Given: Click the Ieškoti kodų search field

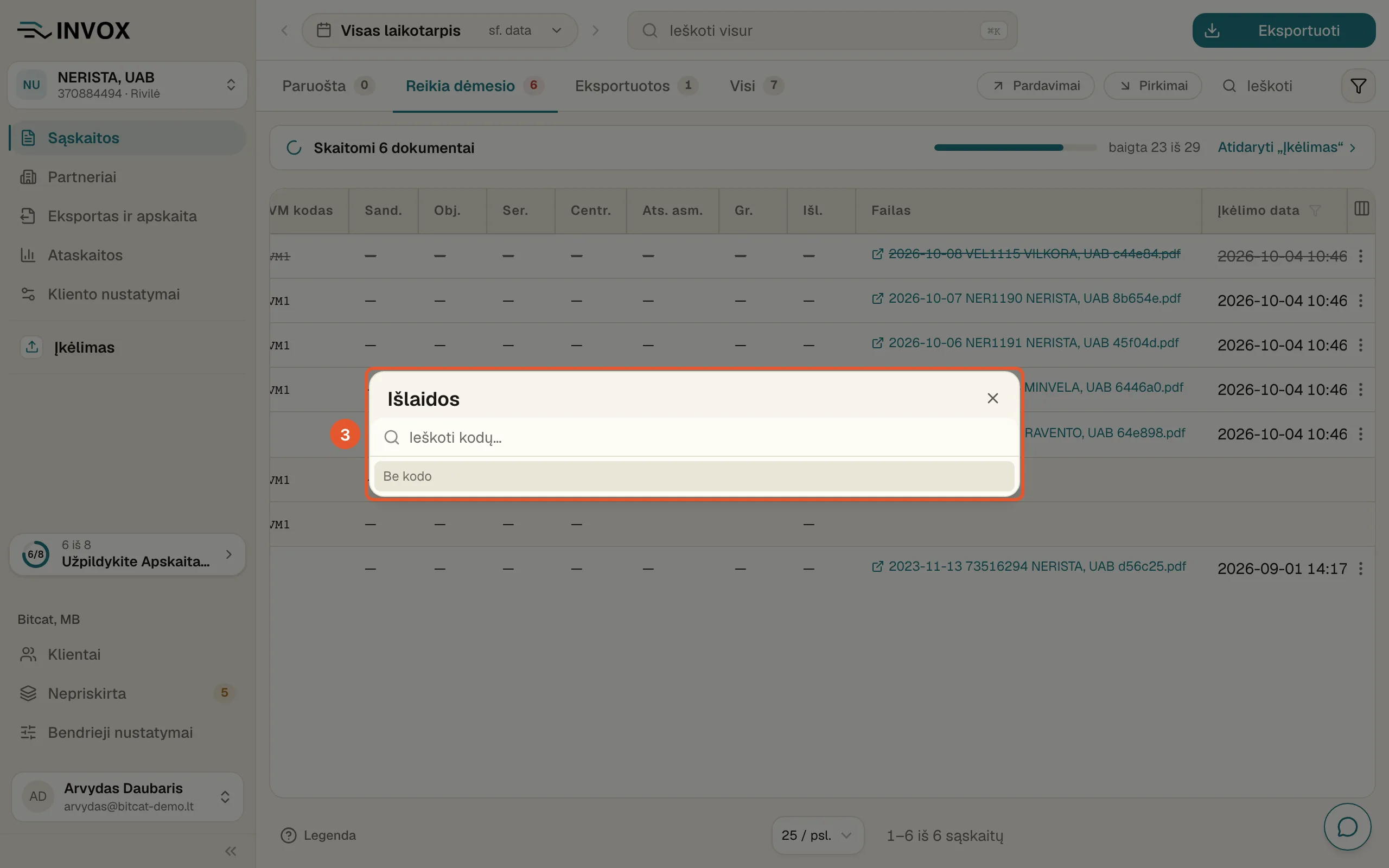Looking at the screenshot, I should [693, 437].
